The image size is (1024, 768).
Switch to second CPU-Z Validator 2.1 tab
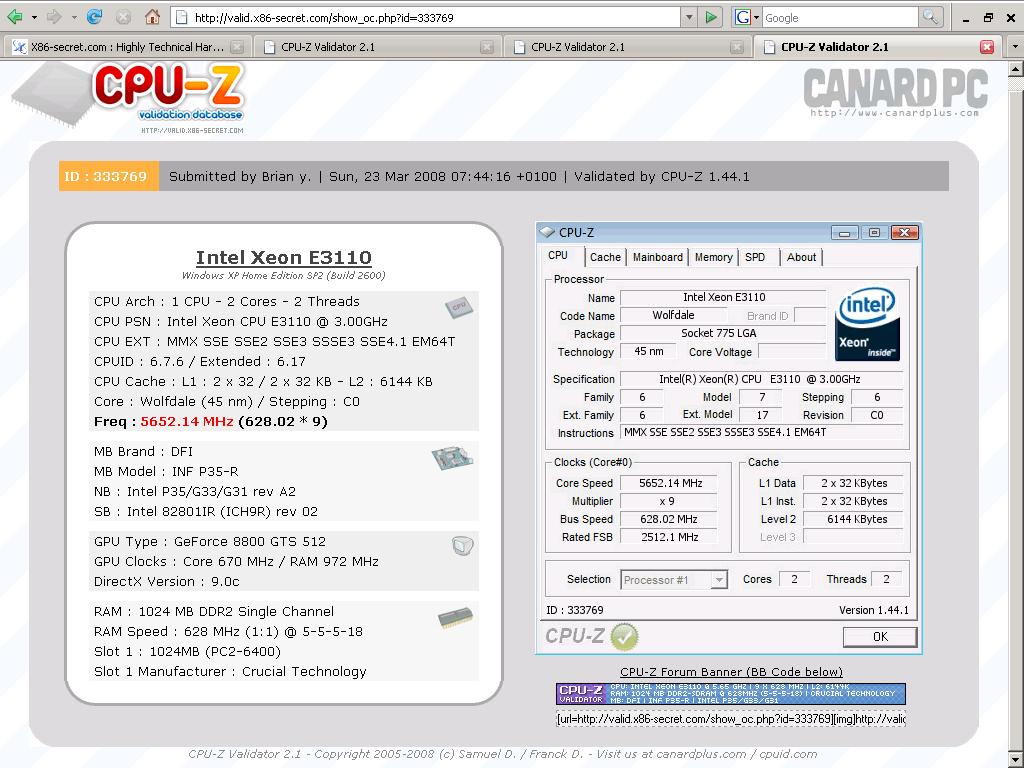tap(378, 47)
